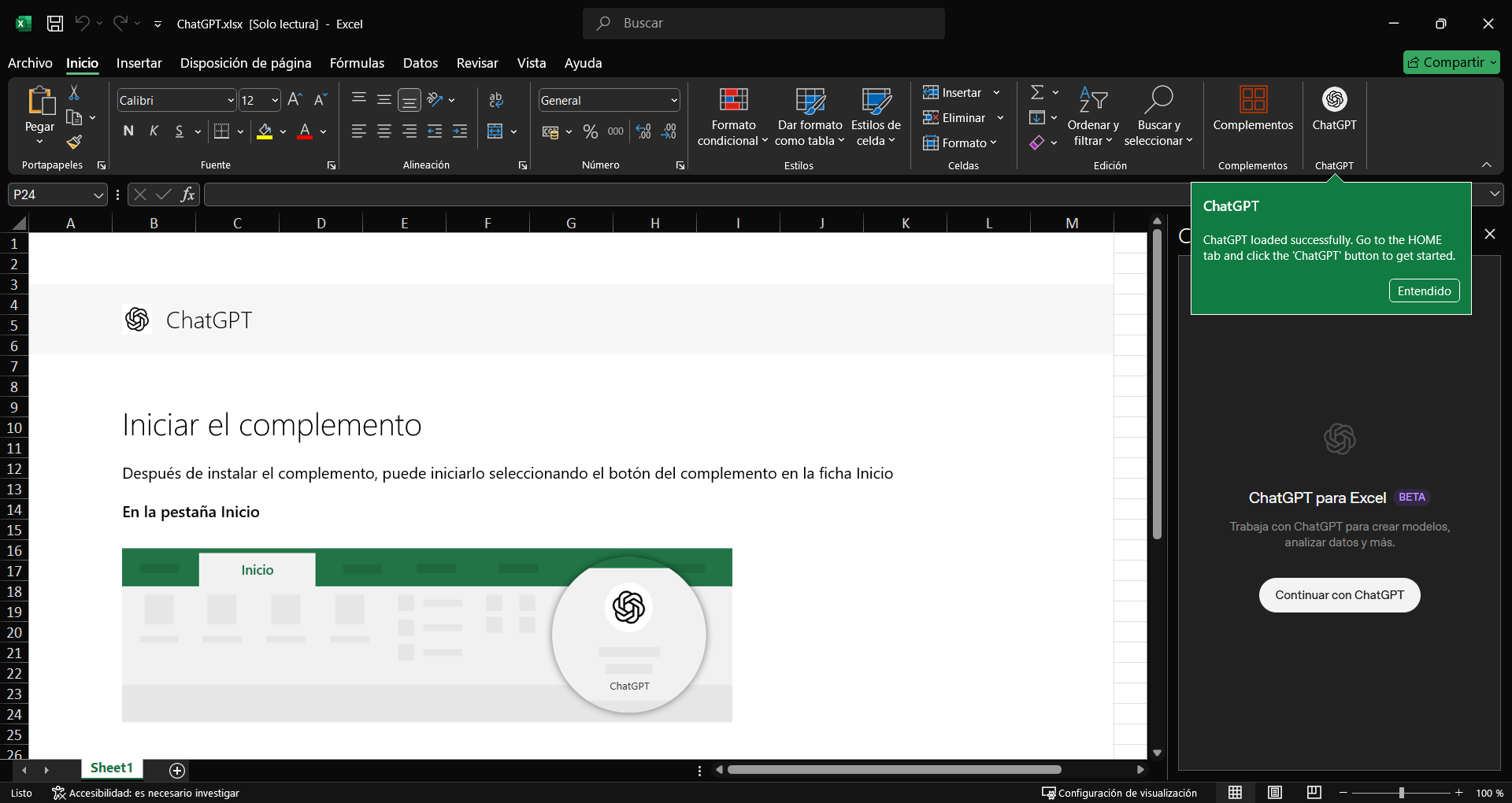The image size is (1512, 803).
Task: Switch to the Datos tab
Action: (x=421, y=63)
